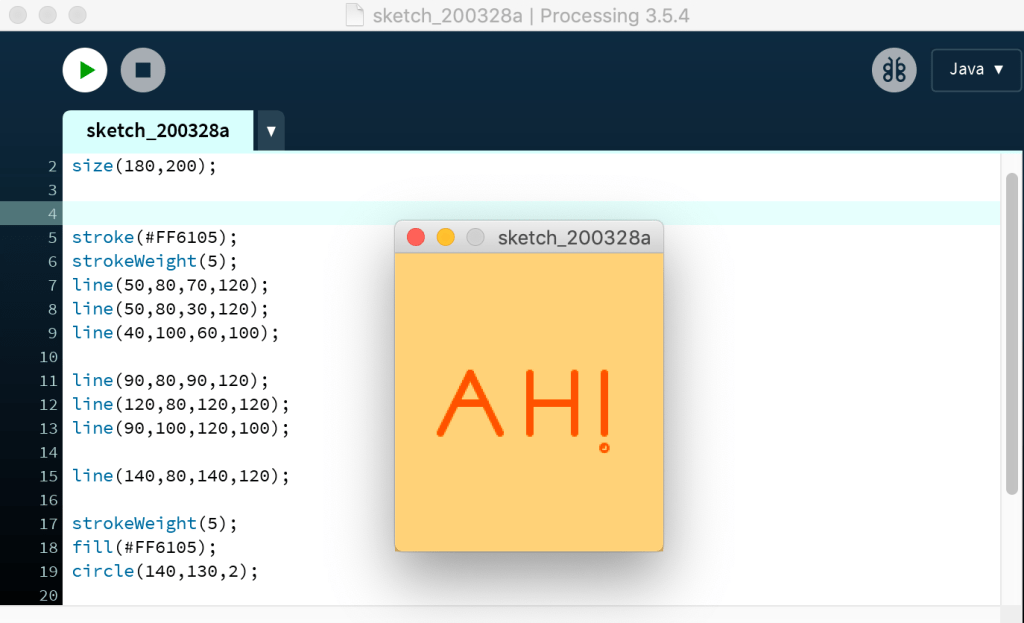Run the sketch with the play button
Image resolution: width=1024 pixels, height=623 pixels.
(85, 70)
